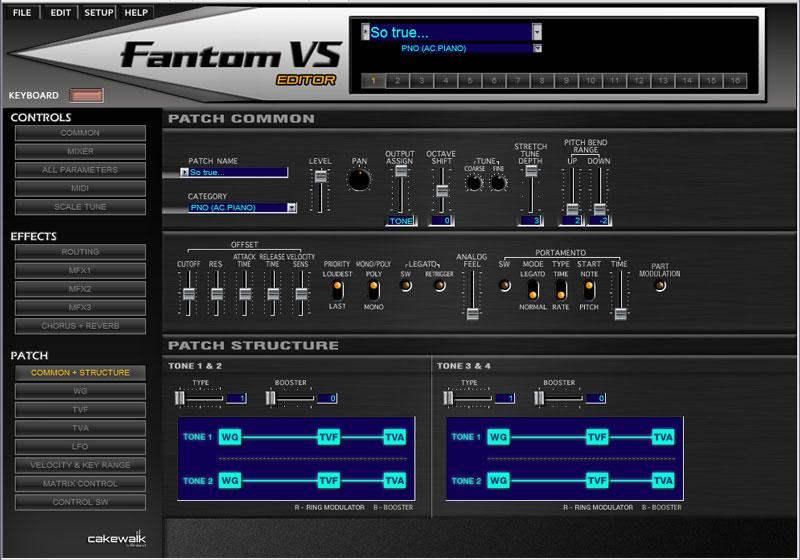The image size is (800, 560).
Task: Click the STRETCH TUNE DEPTH slider
Action: (x=531, y=171)
